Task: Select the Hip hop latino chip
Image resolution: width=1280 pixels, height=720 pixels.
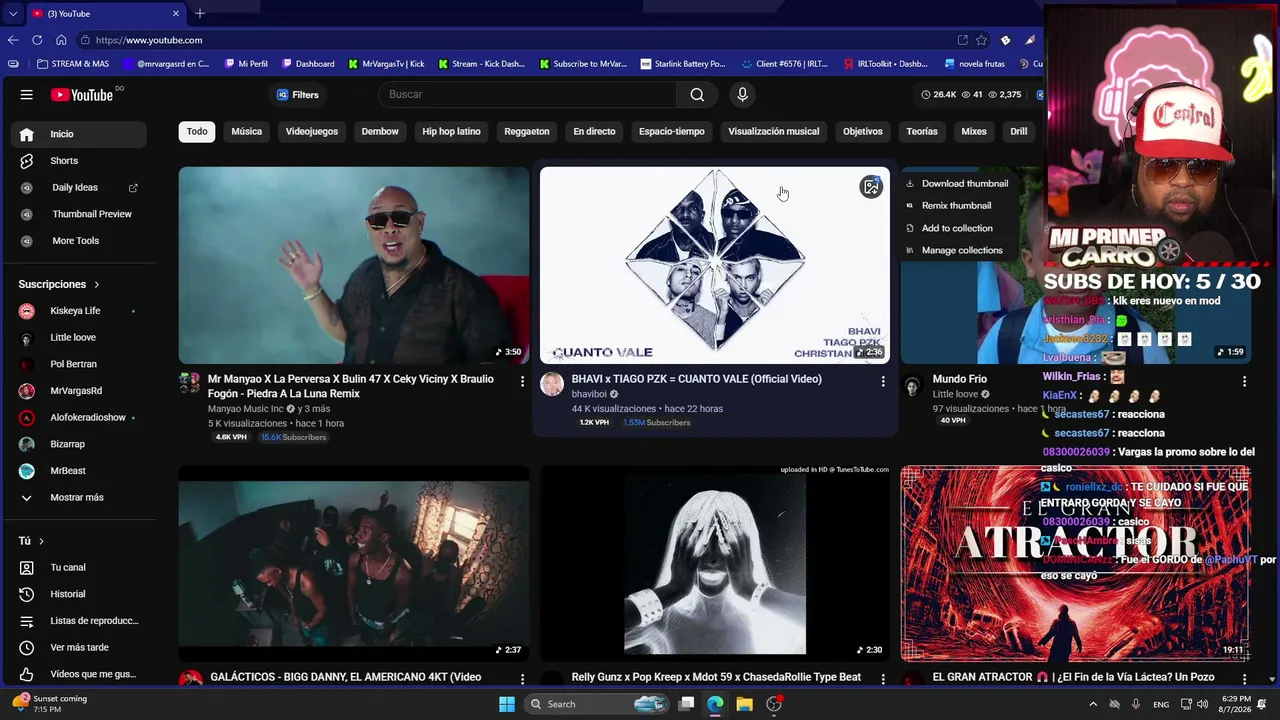Action: (x=451, y=132)
